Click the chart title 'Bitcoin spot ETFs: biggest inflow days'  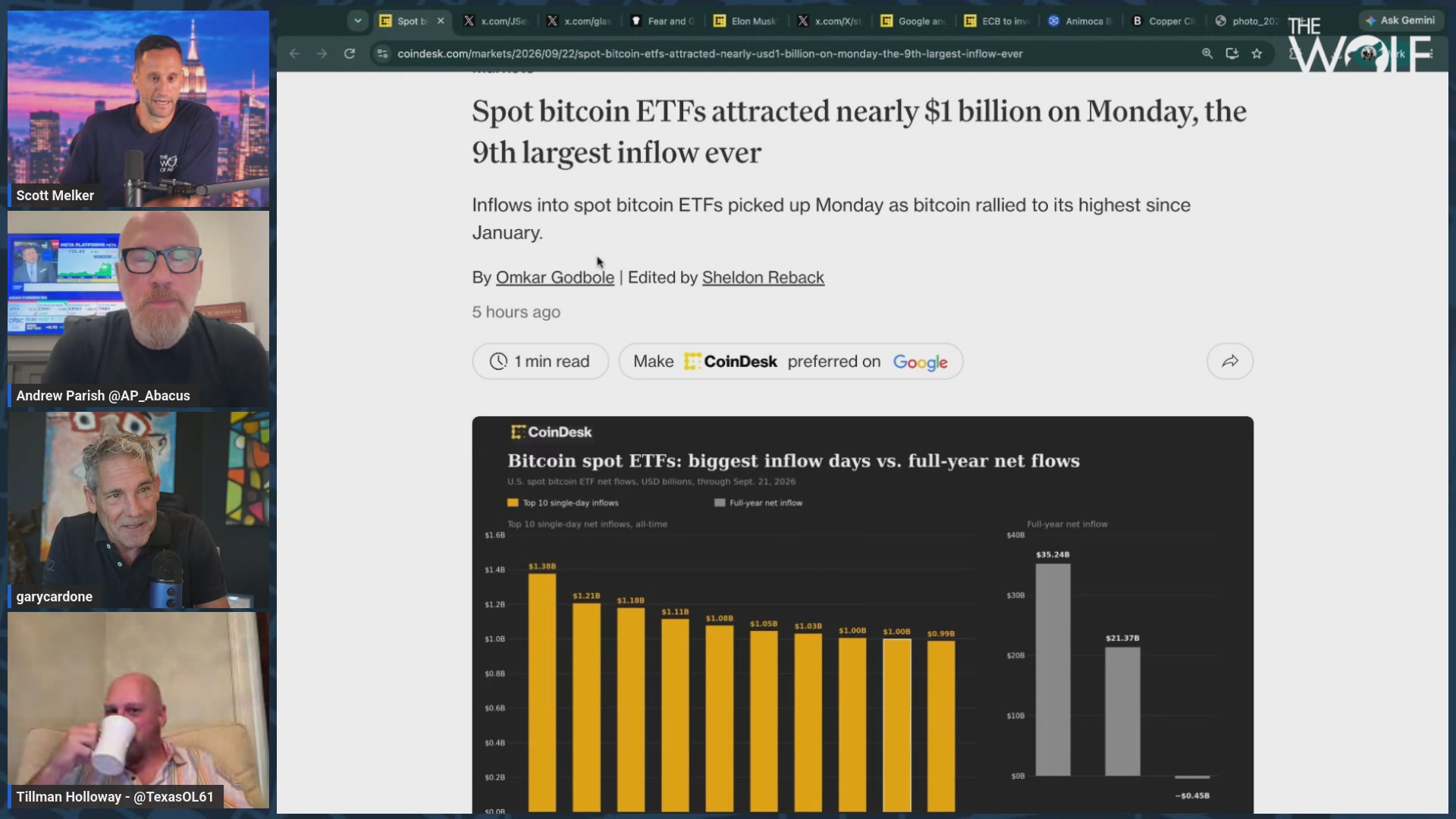[x=793, y=461]
